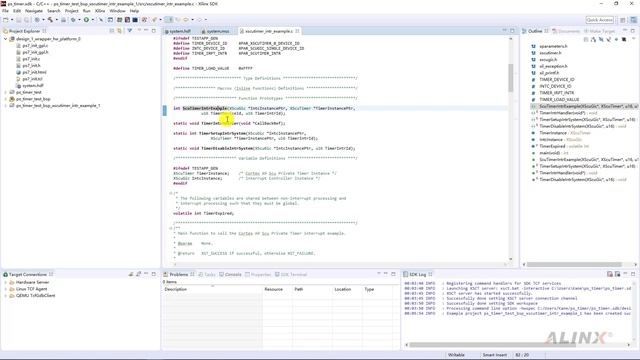Click the hammer Build toolbar icon
Image resolution: width=640 pixels, height=360 pixels.
point(50,20)
